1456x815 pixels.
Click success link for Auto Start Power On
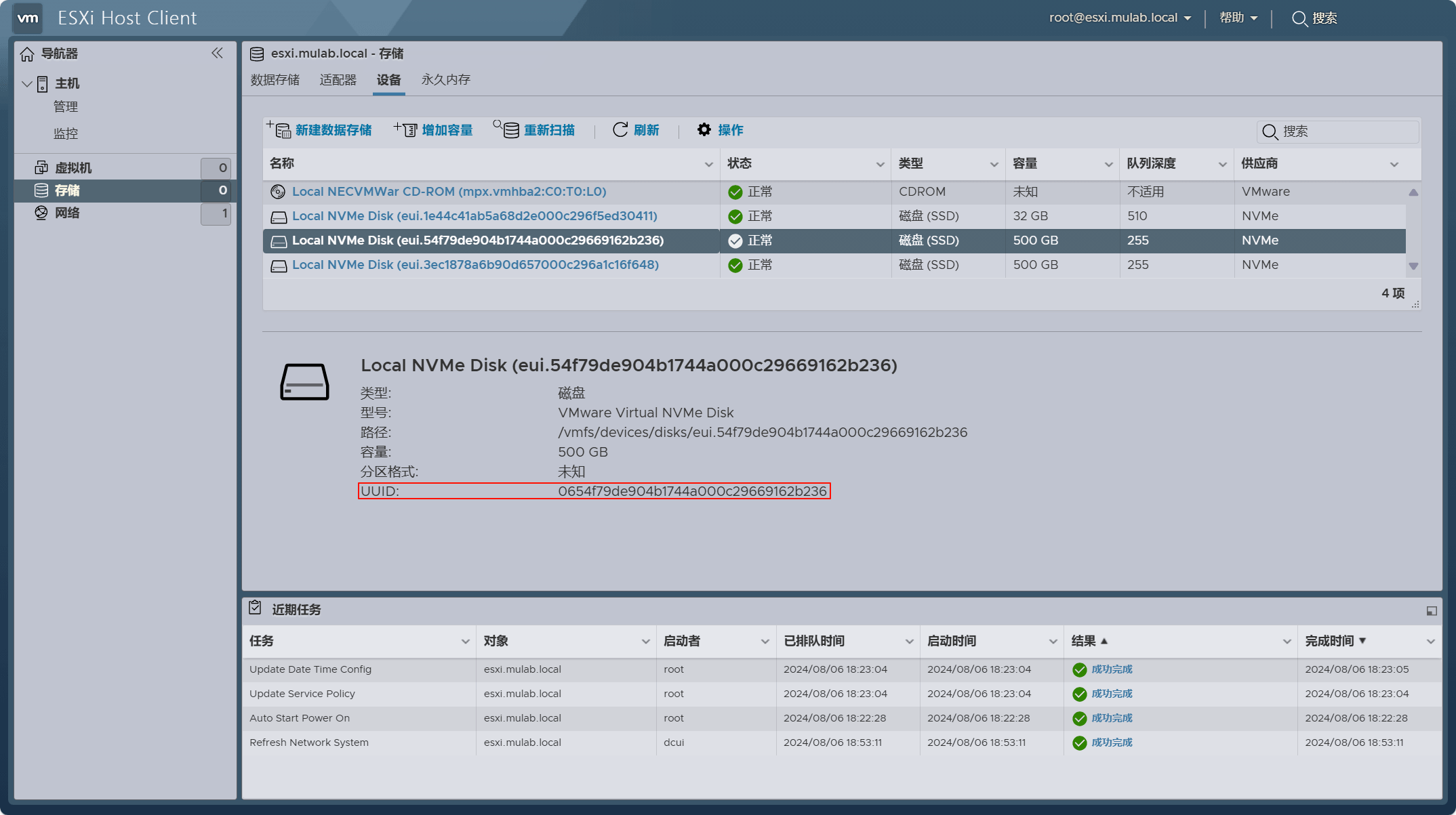coord(1112,718)
